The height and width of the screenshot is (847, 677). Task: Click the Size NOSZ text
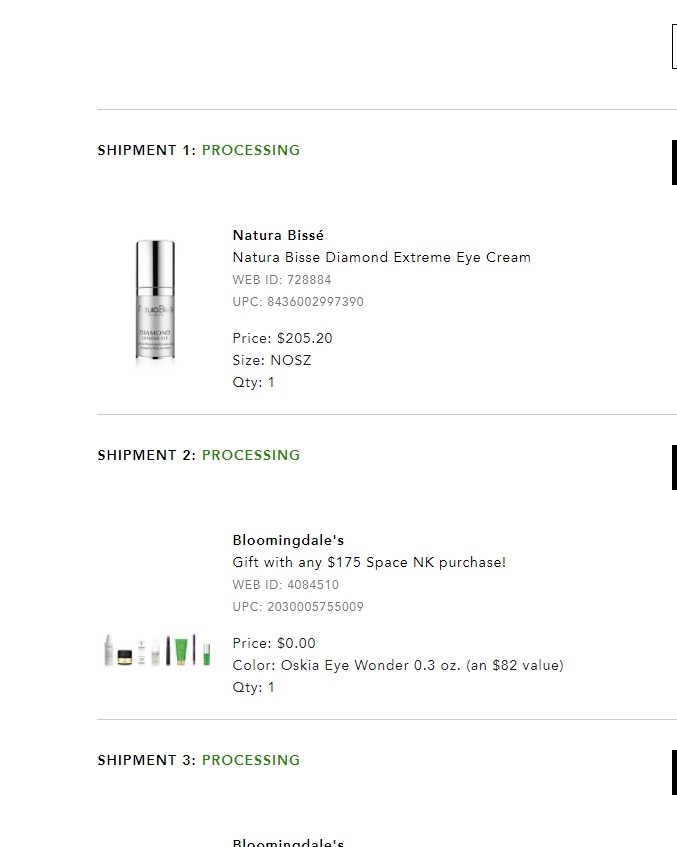tap(272, 360)
